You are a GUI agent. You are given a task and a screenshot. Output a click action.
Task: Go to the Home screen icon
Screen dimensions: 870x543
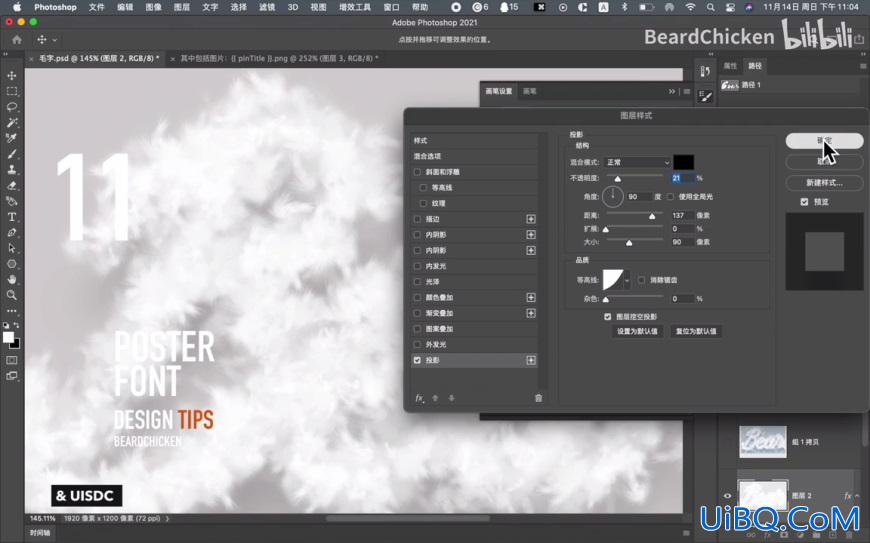pyautogui.click(x=17, y=40)
